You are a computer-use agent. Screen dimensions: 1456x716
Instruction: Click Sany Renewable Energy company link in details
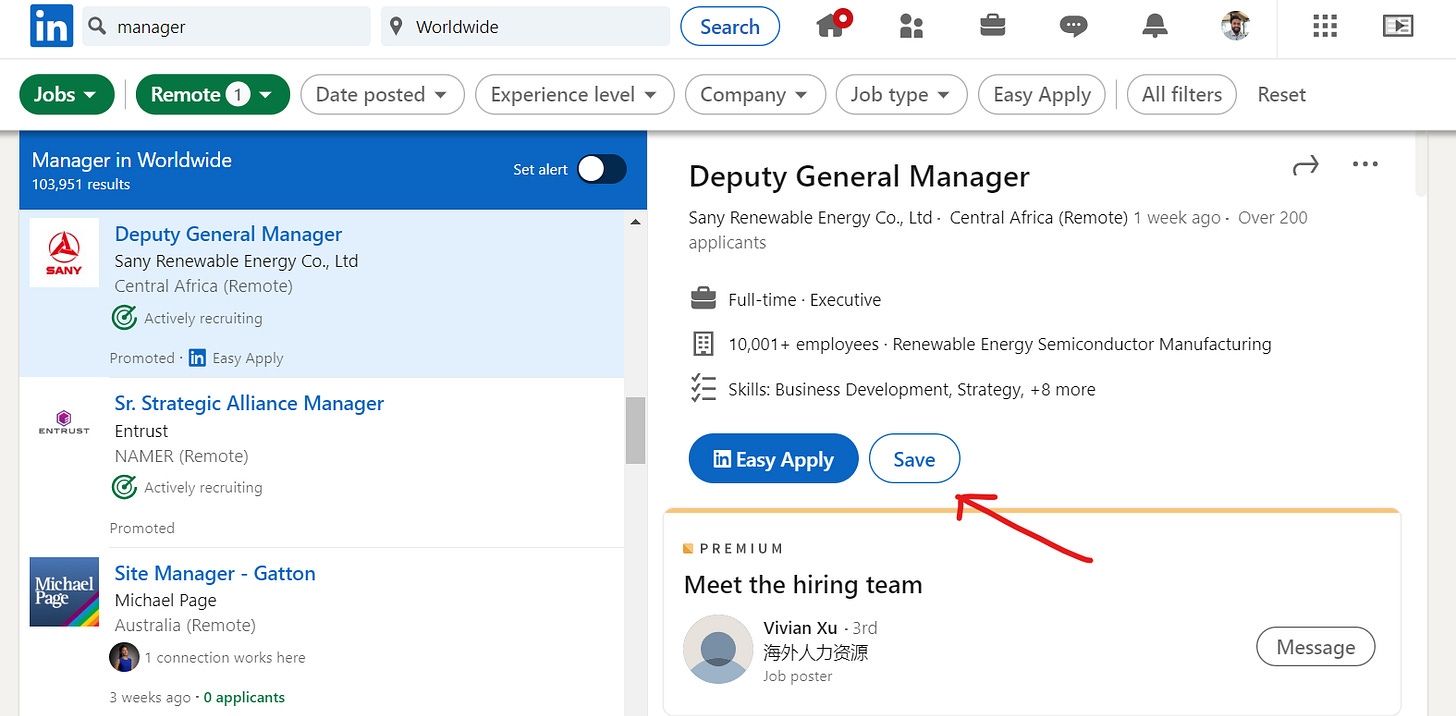tap(810, 217)
